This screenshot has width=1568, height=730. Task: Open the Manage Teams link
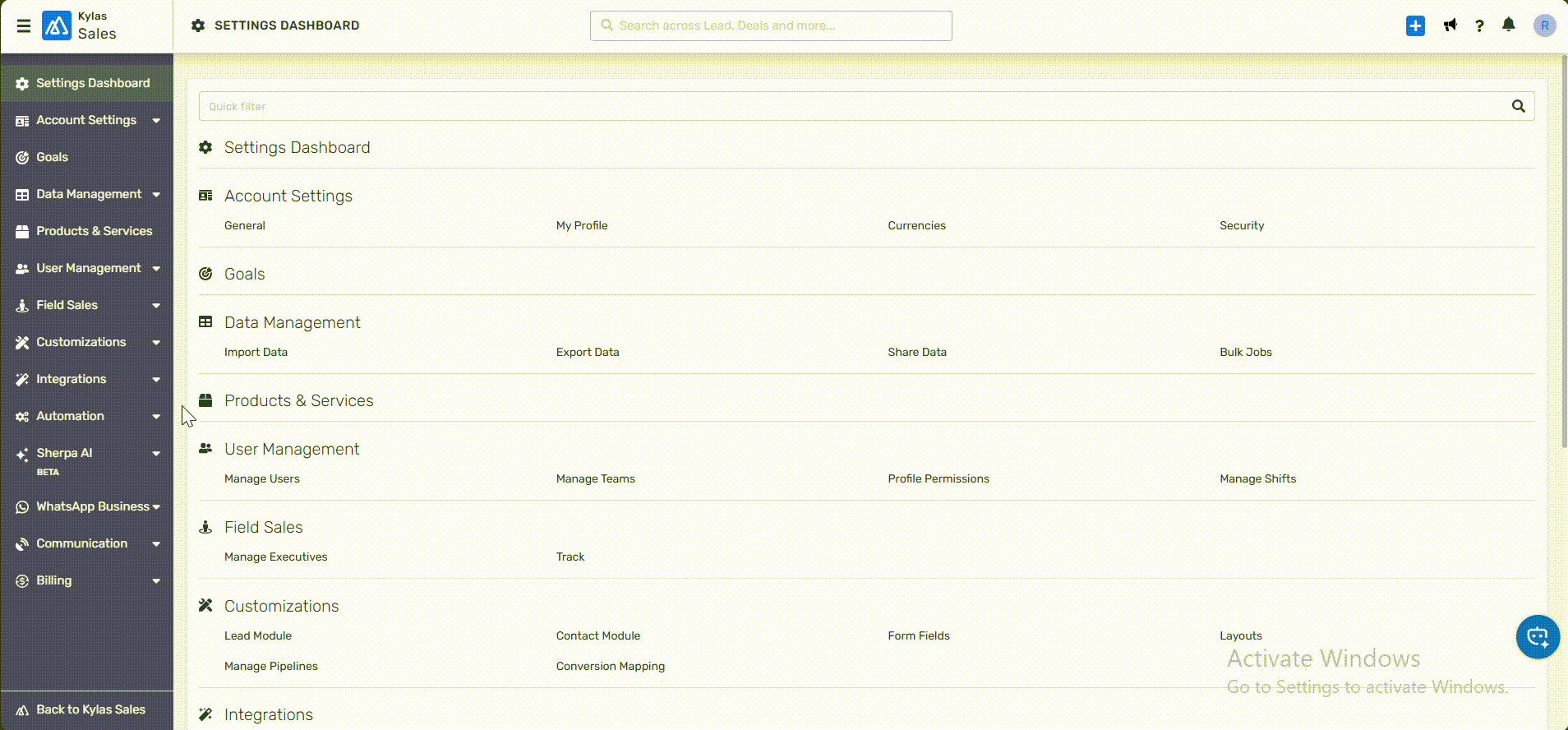pos(596,478)
